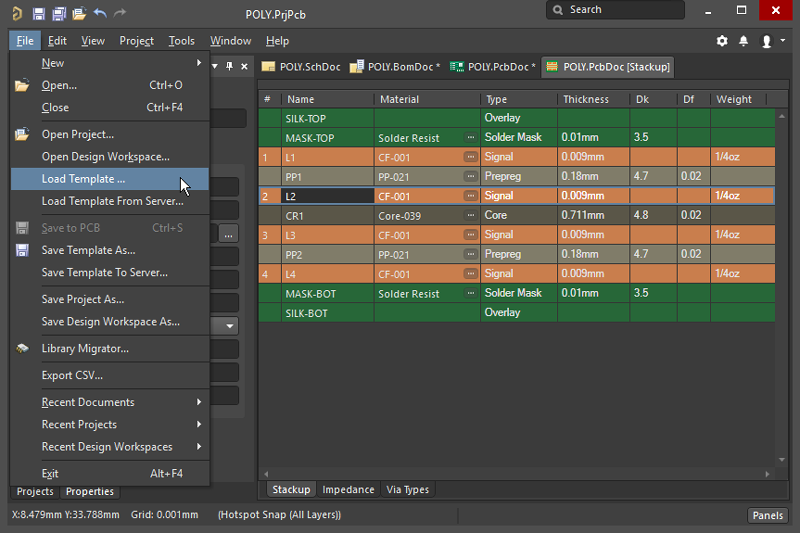Switch to the Impedance tab
The image size is (800, 533).
tap(349, 489)
